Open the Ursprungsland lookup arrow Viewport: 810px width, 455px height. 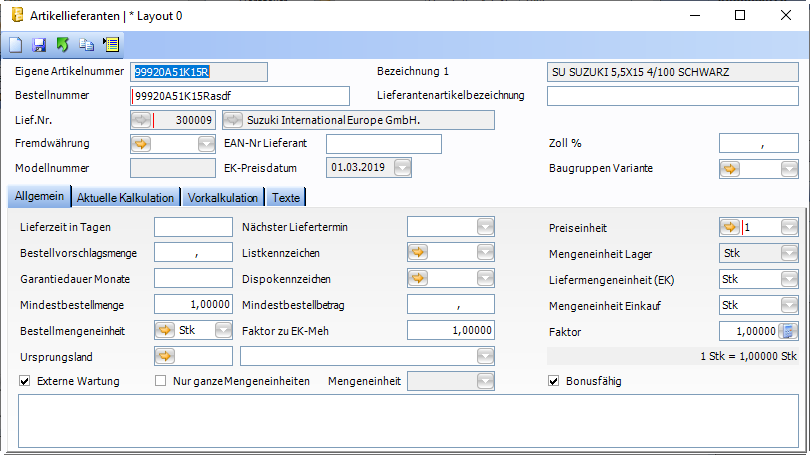pyautogui.click(x=164, y=355)
